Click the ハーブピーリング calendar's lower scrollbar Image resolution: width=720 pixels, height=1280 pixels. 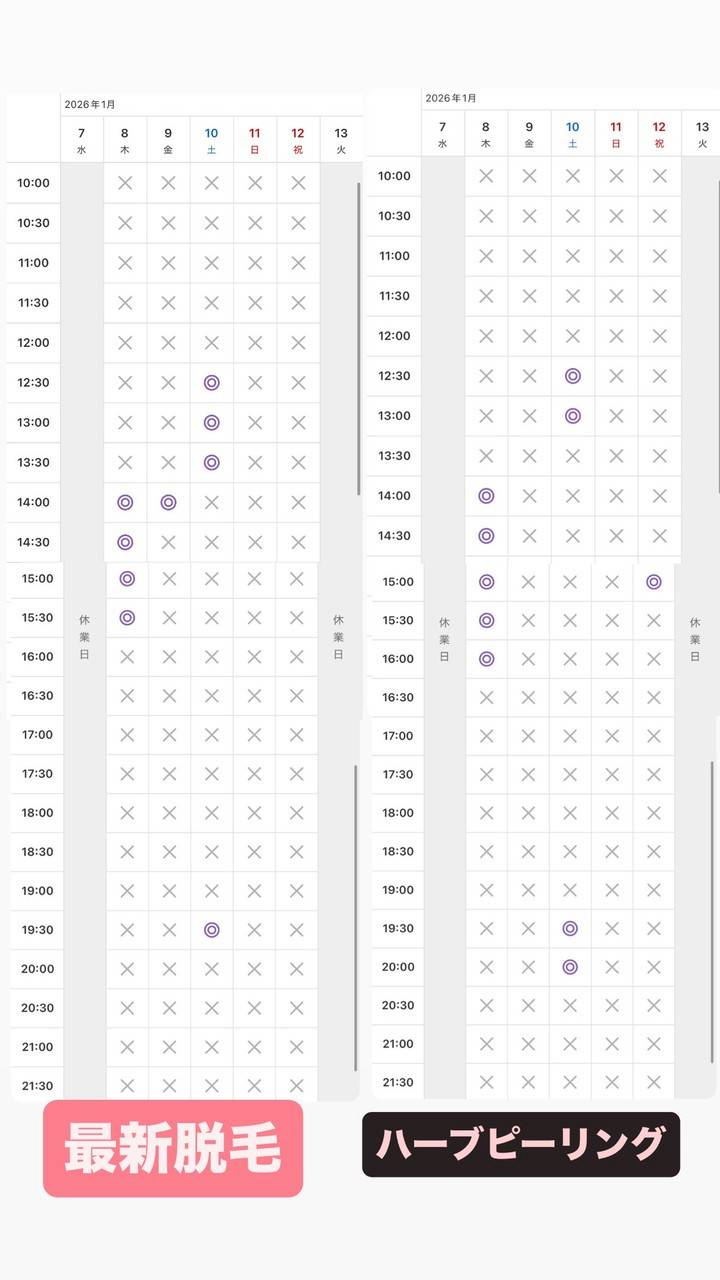713,910
